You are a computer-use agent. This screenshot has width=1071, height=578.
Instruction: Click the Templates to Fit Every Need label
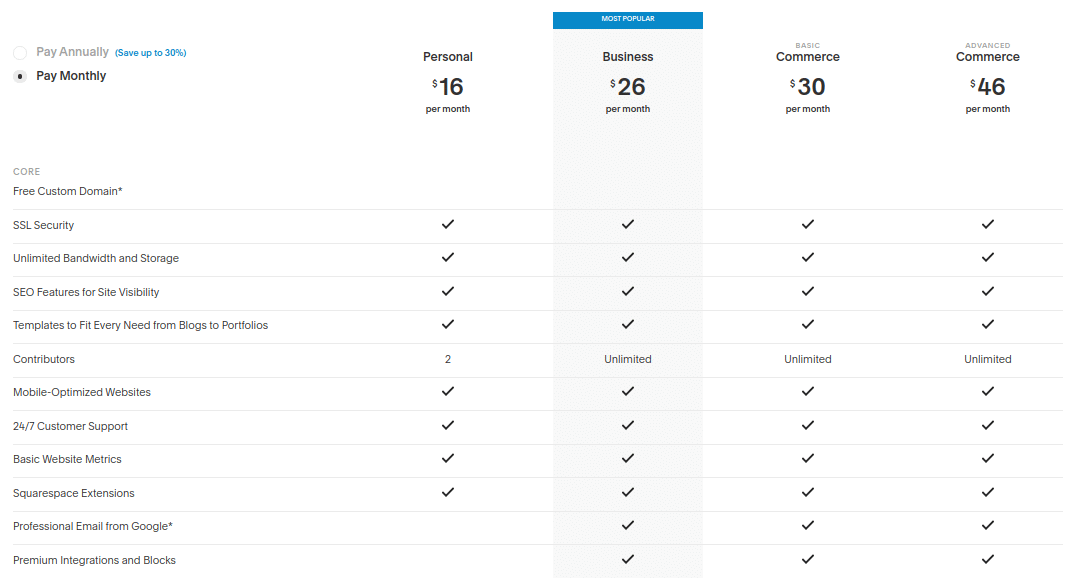pos(140,325)
